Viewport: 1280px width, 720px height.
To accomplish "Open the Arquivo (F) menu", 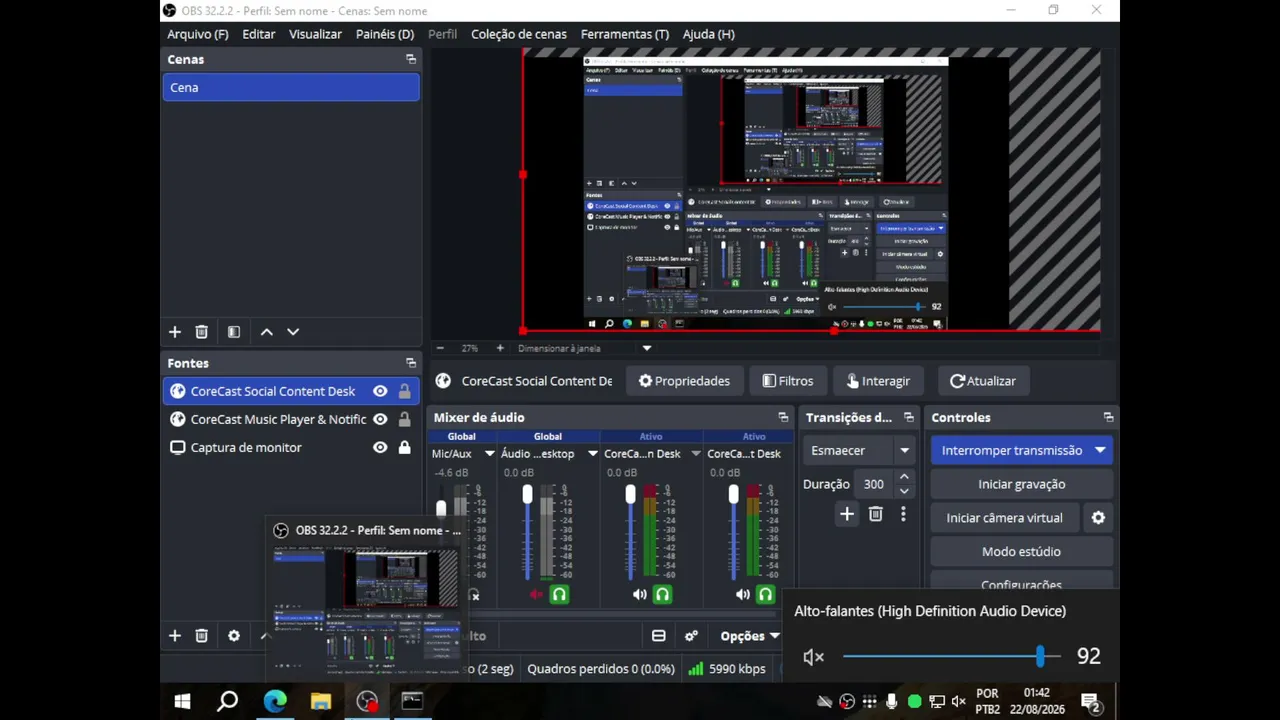I will click(x=198, y=34).
